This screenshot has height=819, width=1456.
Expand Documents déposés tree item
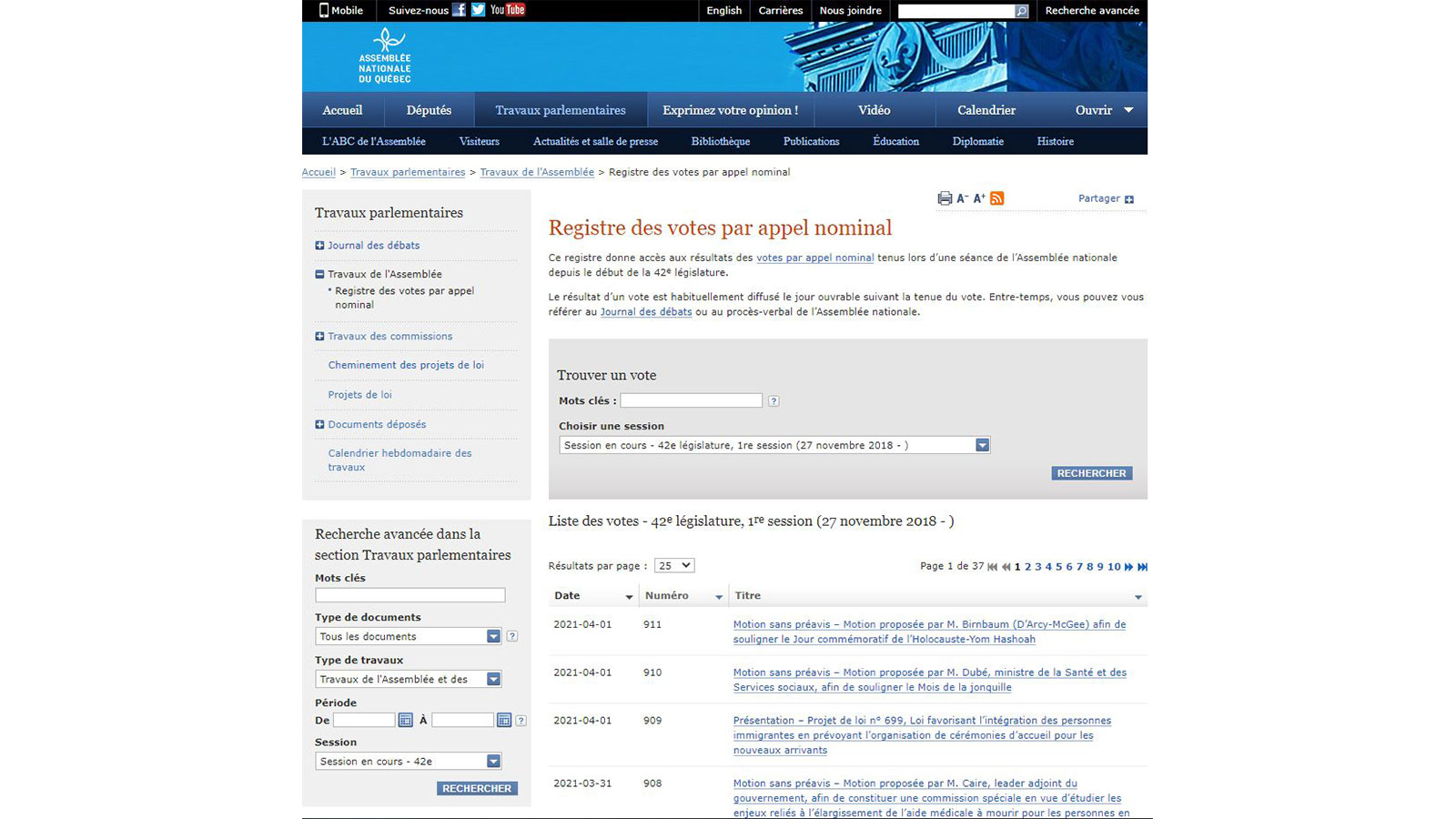pos(319,425)
